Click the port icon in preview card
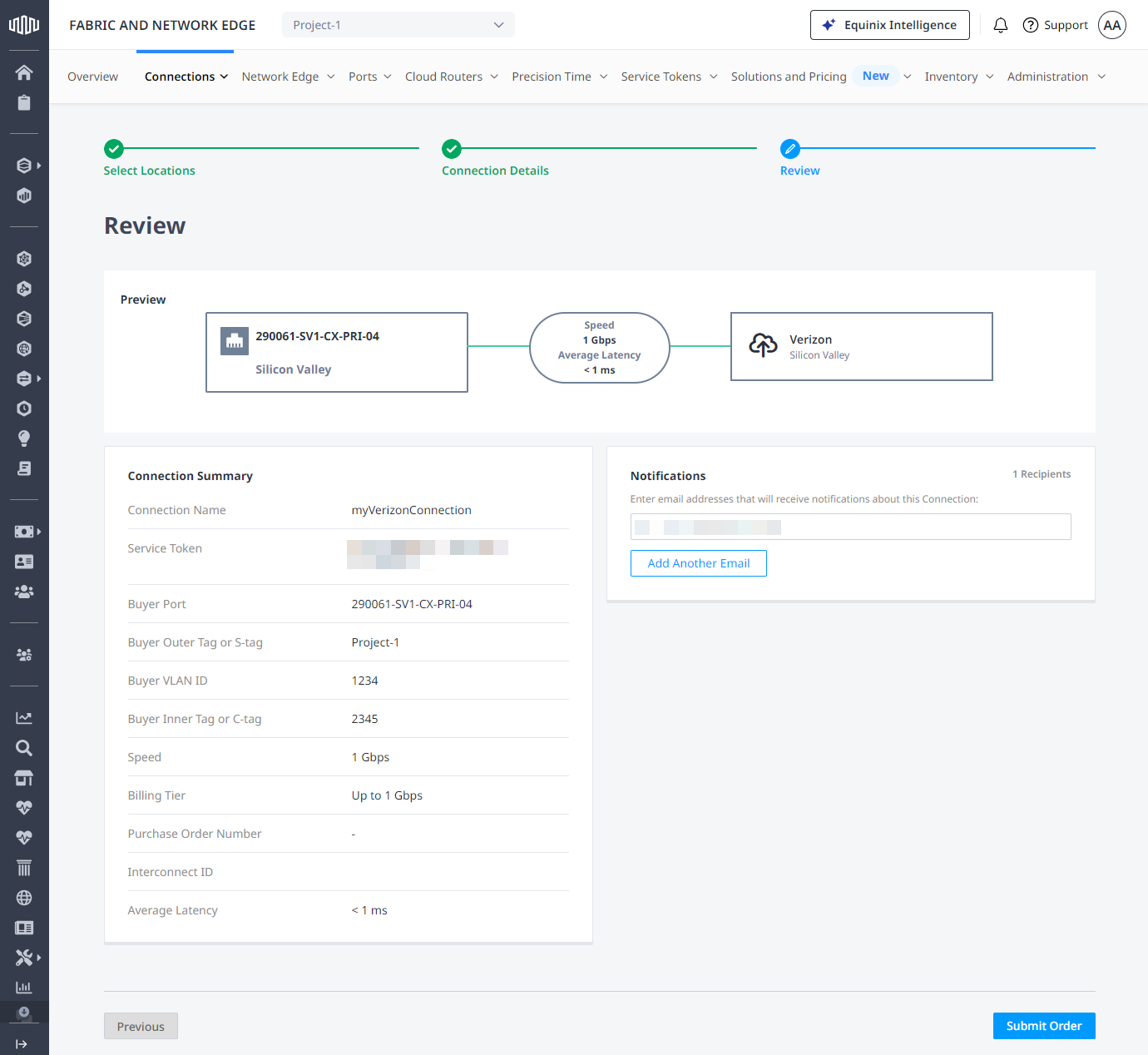1148x1055 pixels. [235, 341]
